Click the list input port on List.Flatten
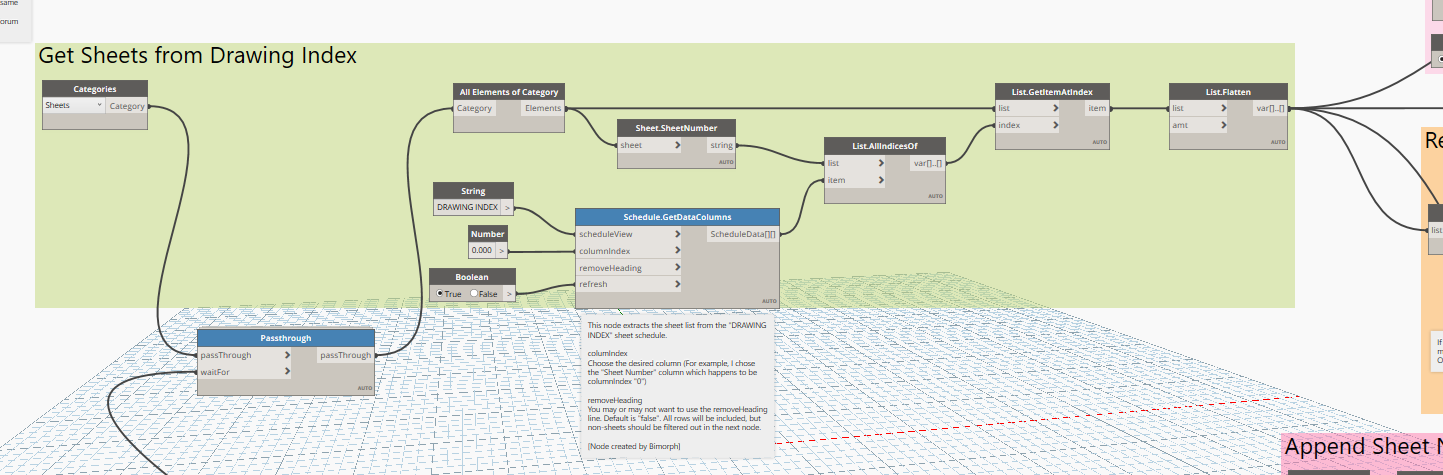1443x475 pixels. point(1198,108)
